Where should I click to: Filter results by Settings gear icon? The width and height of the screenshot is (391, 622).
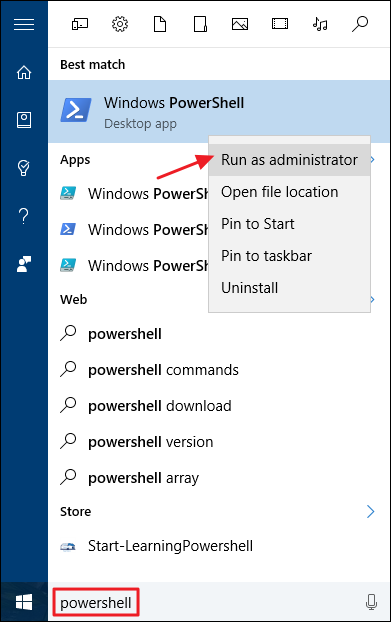pyautogui.click(x=120, y=25)
